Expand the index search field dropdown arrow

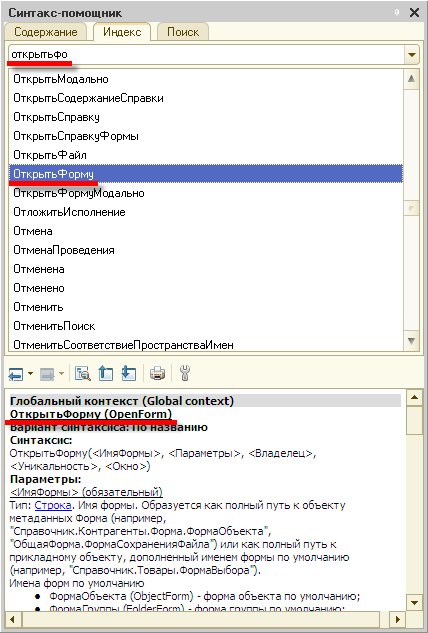[412, 54]
